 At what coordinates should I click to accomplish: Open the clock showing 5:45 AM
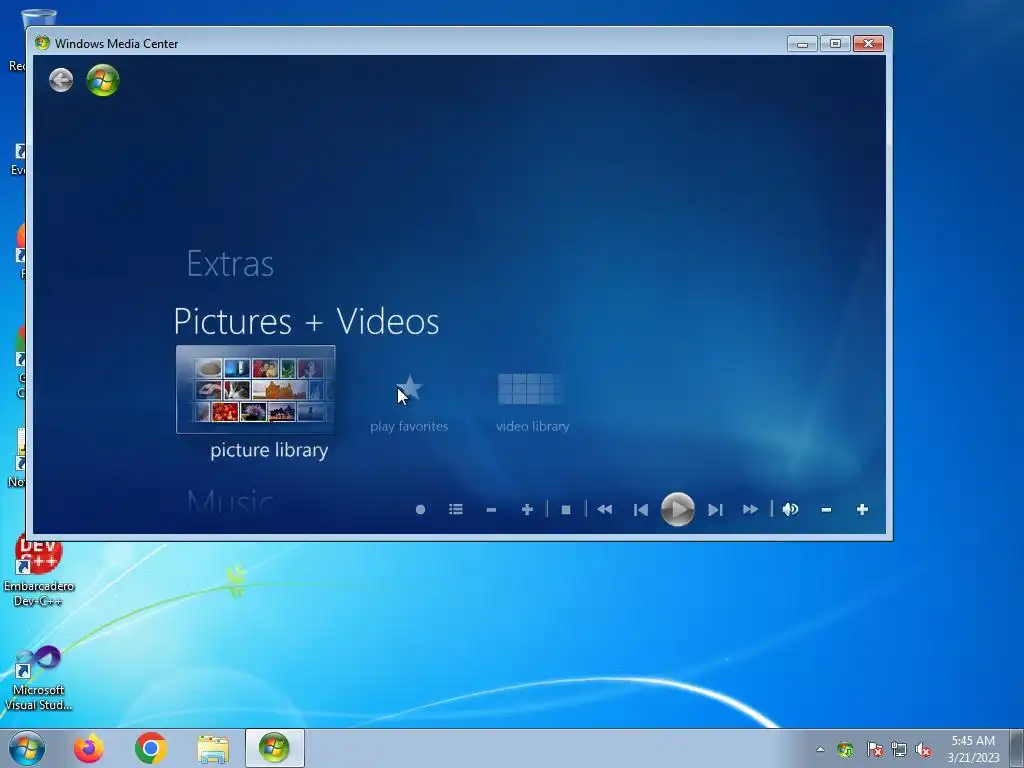pos(973,749)
